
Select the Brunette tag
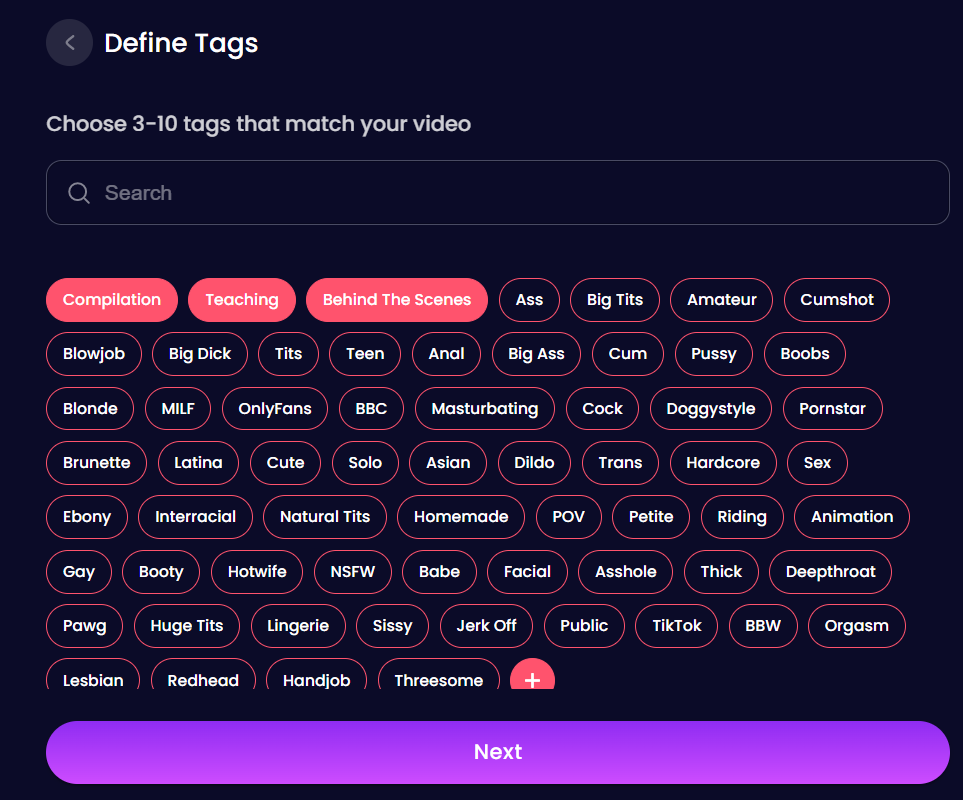coord(97,463)
